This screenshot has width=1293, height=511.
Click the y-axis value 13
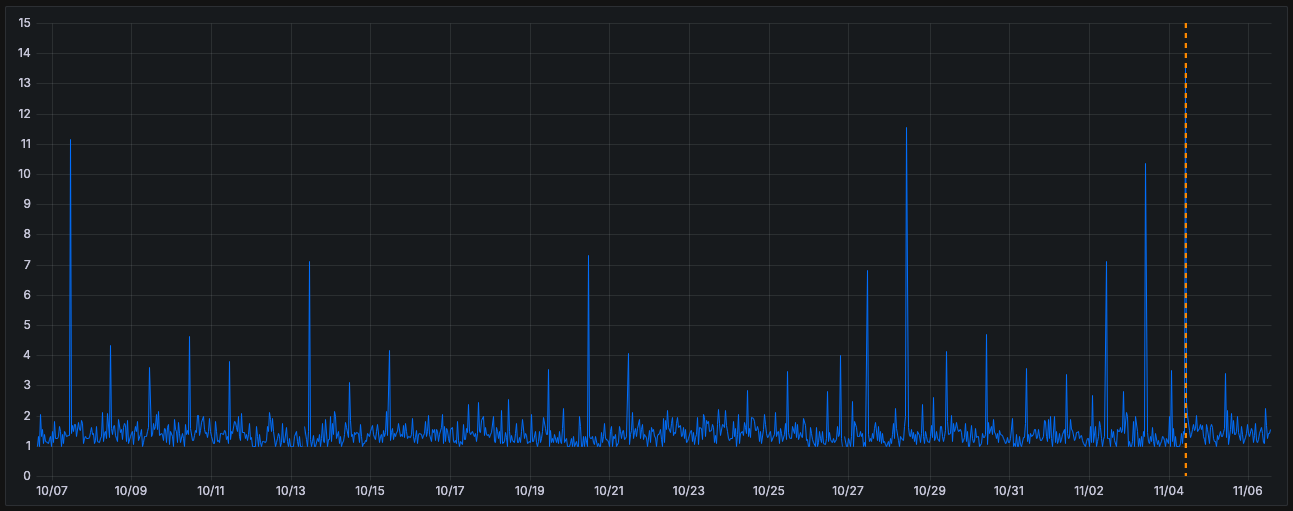[24, 83]
